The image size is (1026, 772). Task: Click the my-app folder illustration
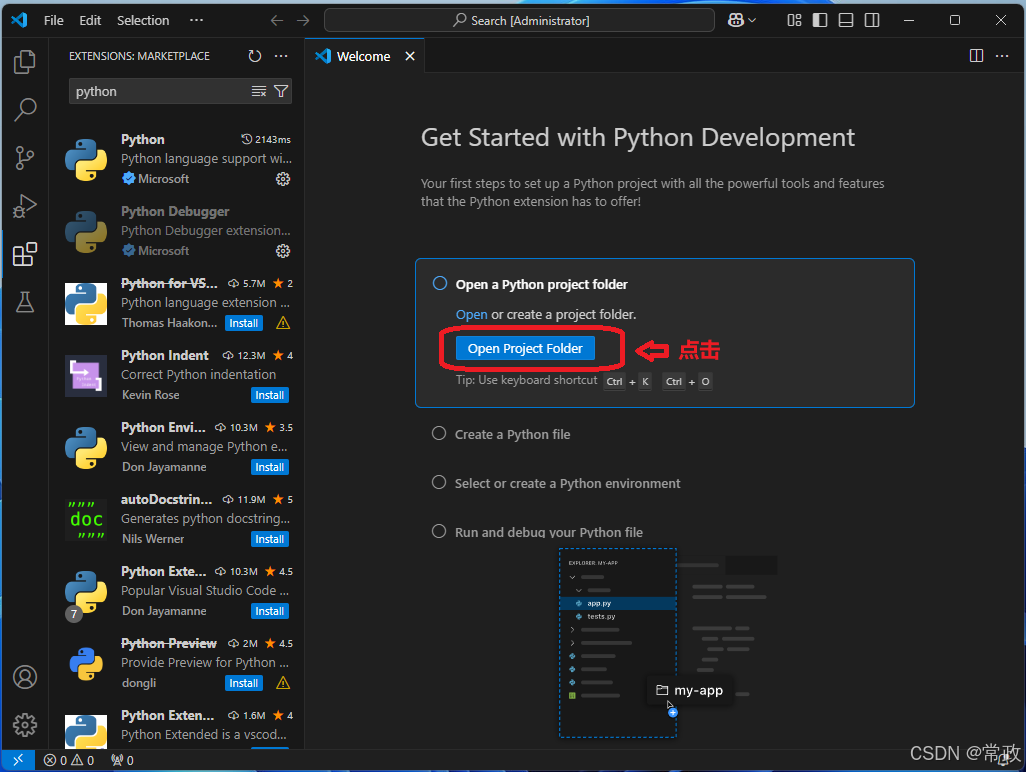[690, 690]
